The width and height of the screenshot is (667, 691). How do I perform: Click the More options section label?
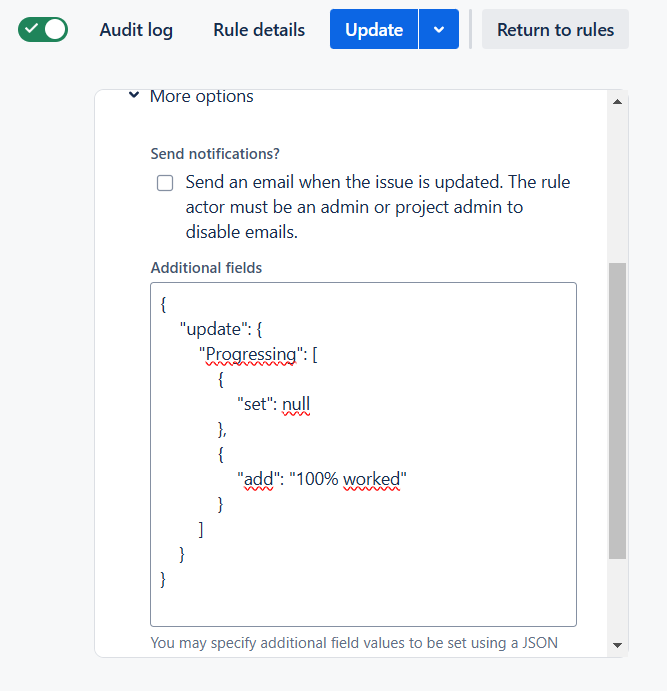click(x=201, y=97)
